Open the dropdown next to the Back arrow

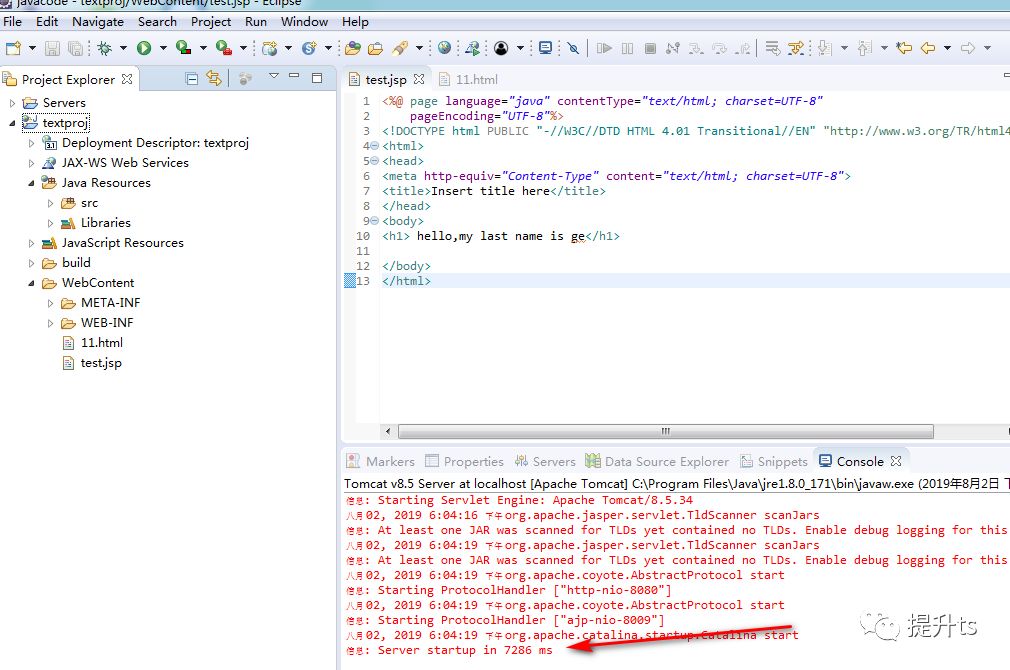(947, 48)
